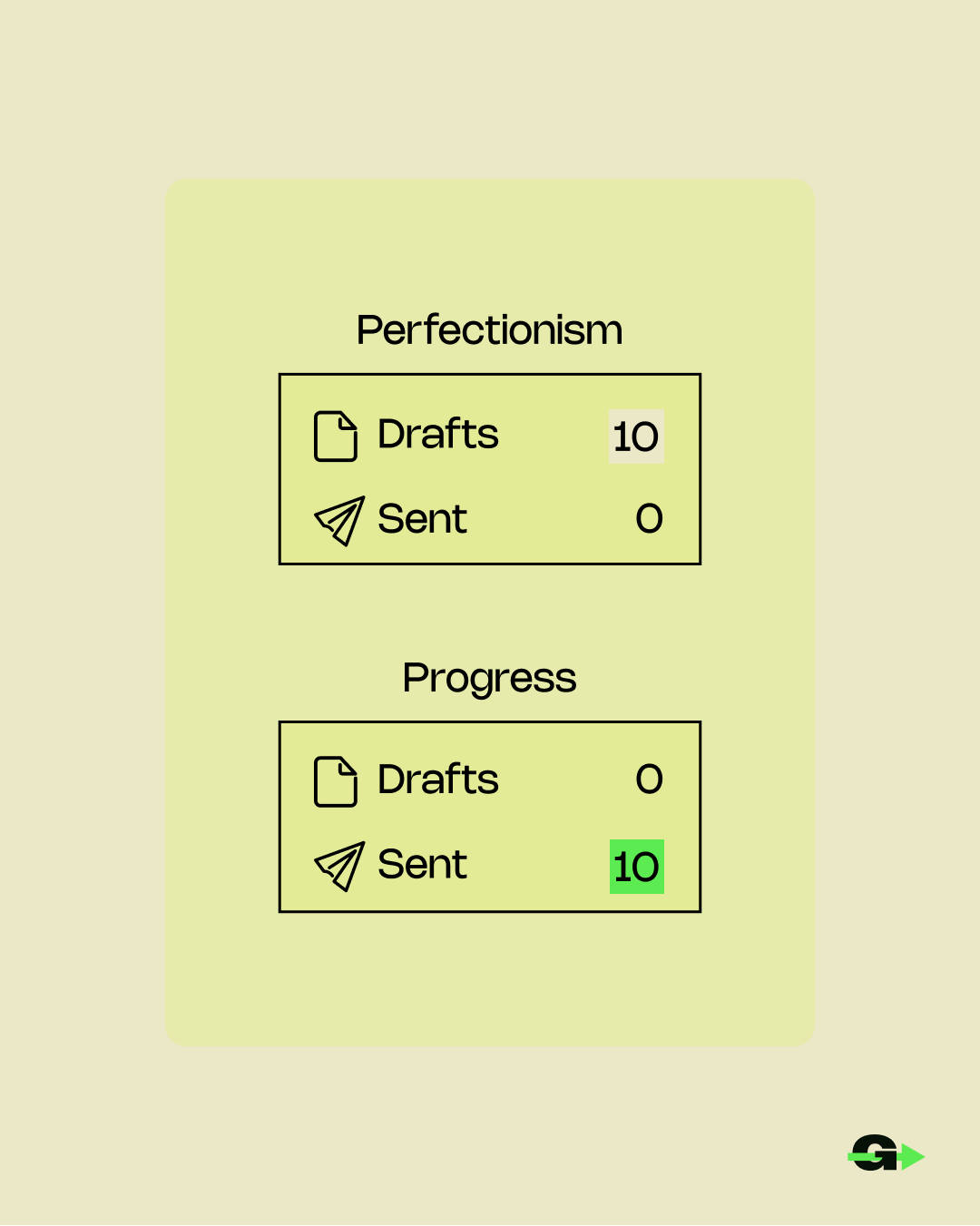Click the blank card area beneath the Progress box
980x1226 pixels.
click(490, 978)
